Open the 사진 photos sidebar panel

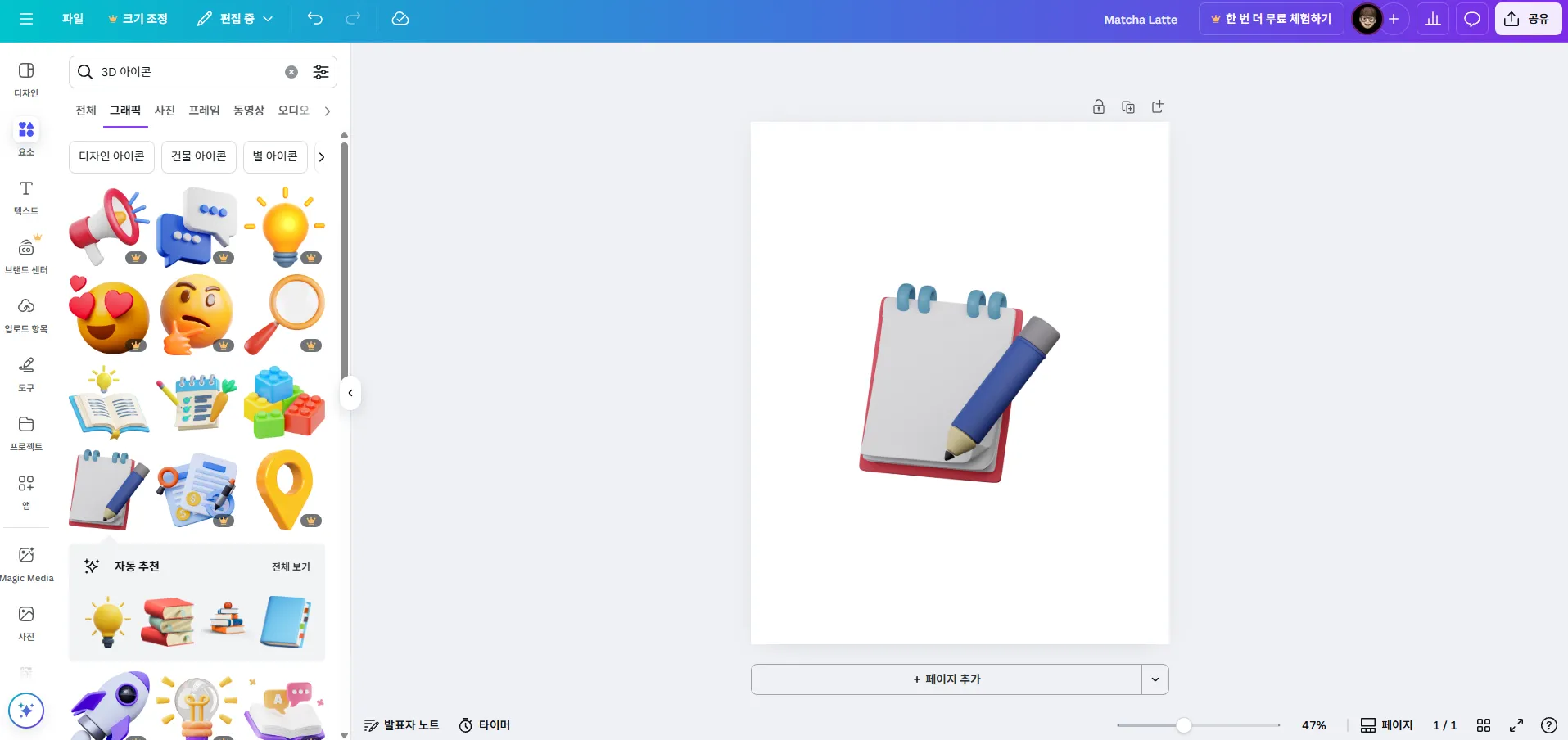pos(26,623)
